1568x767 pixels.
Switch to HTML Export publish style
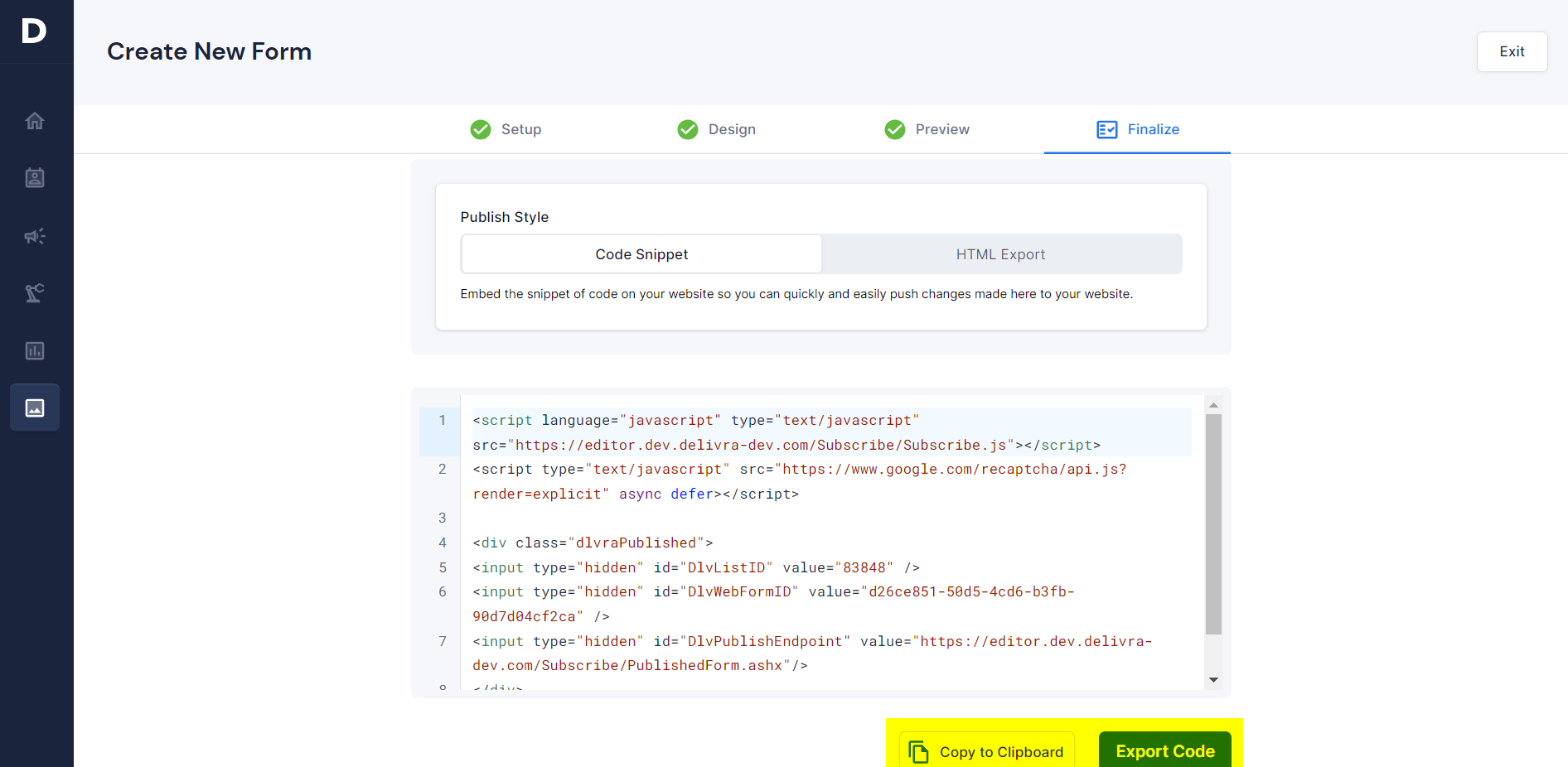pos(1001,254)
